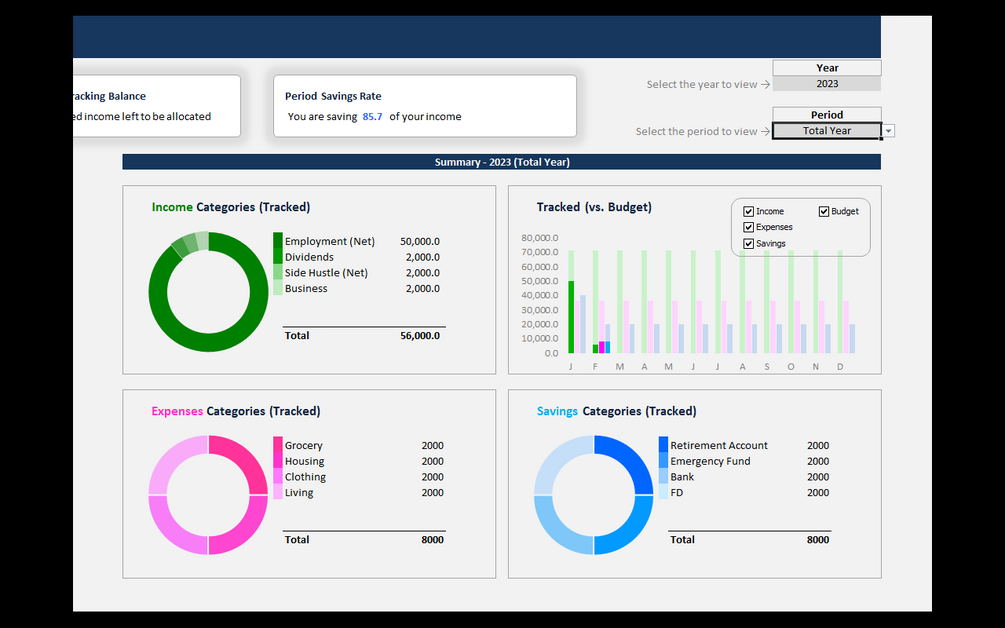The width and height of the screenshot is (1005, 628).
Task: Click the Summary - 2023 header bar
Action: click(x=502, y=161)
